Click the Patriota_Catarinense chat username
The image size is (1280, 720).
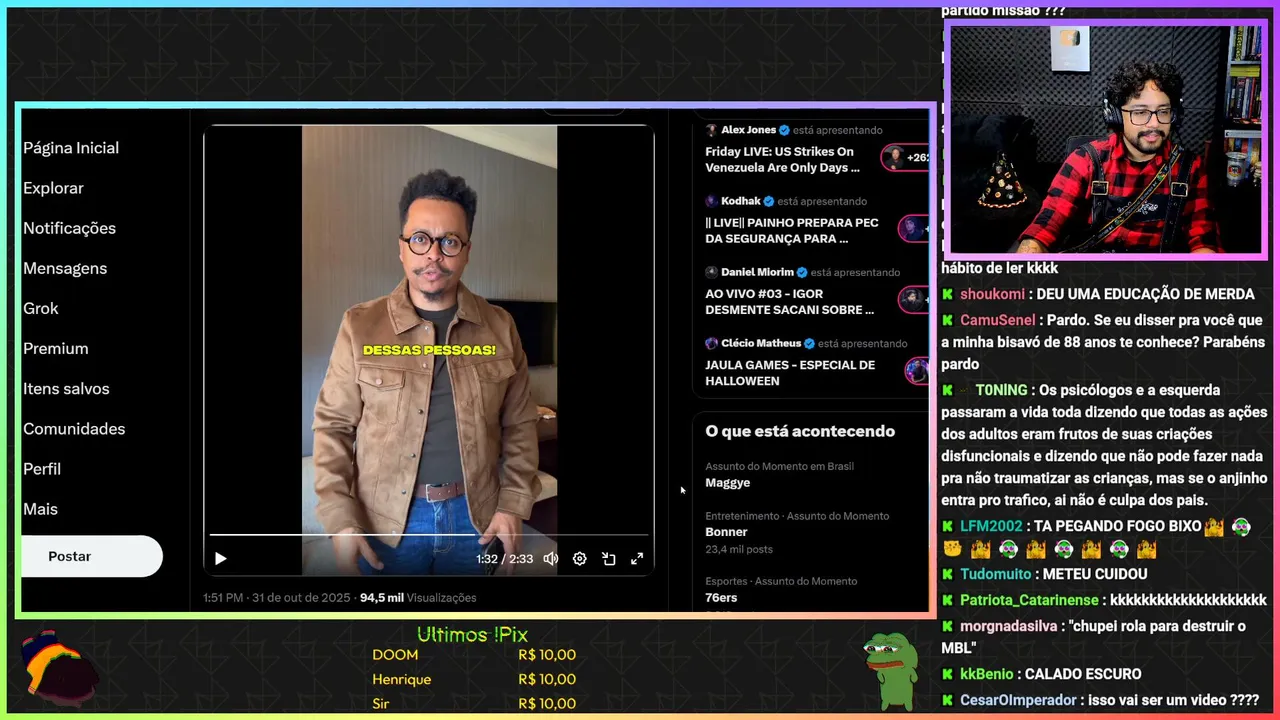coord(1029,600)
